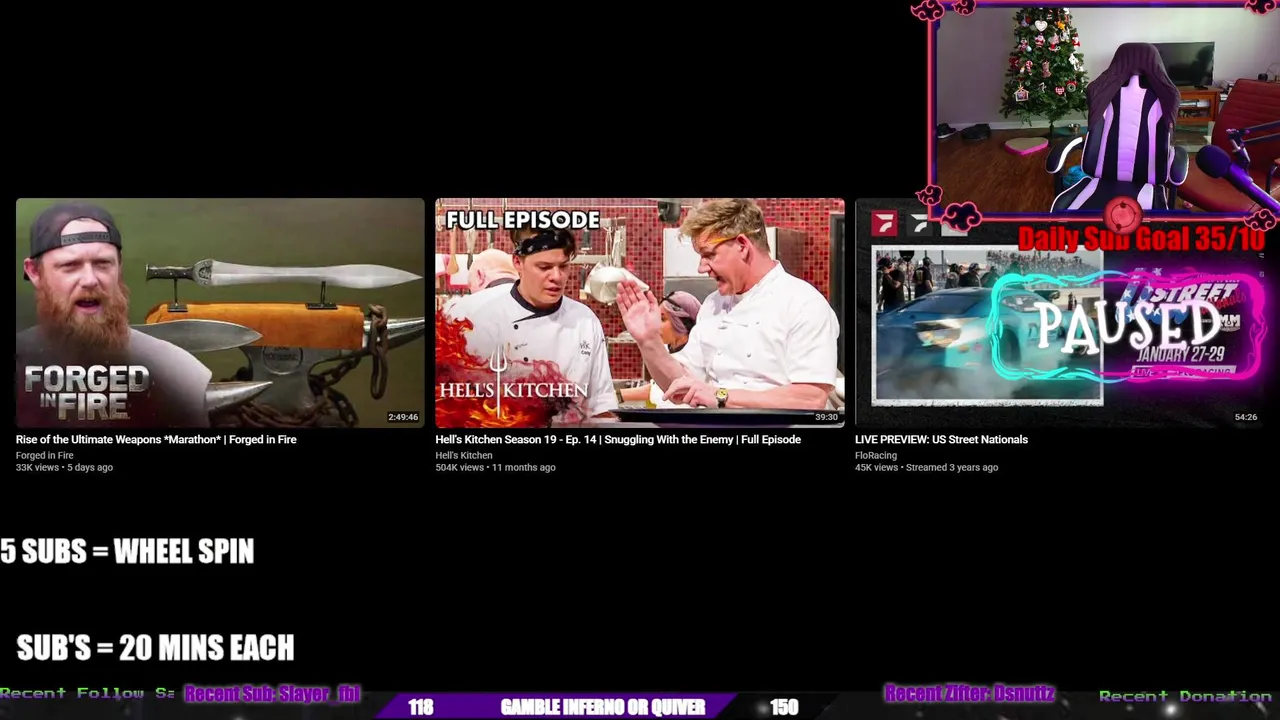The height and width of the screenshot is (720, 1280).
Task: Click the 'Recent Zifter' label
Action: pyautogui.click(x=969, y=694)
